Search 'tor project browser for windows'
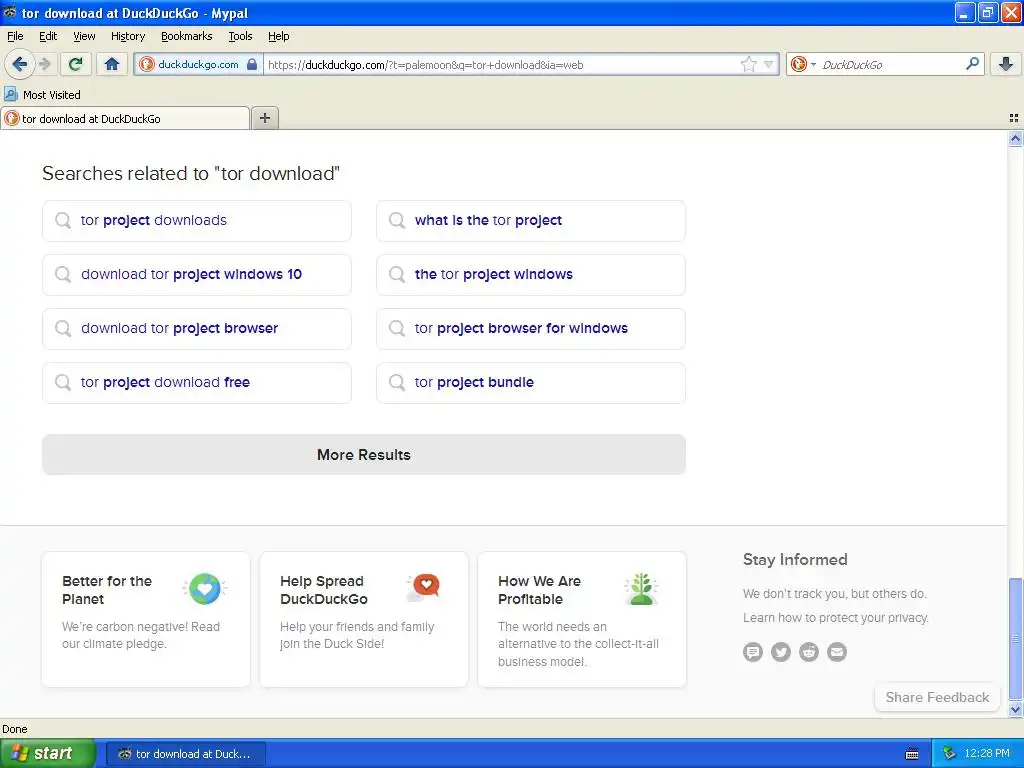This screenshot has height=768, width=1024. [530, 328]
